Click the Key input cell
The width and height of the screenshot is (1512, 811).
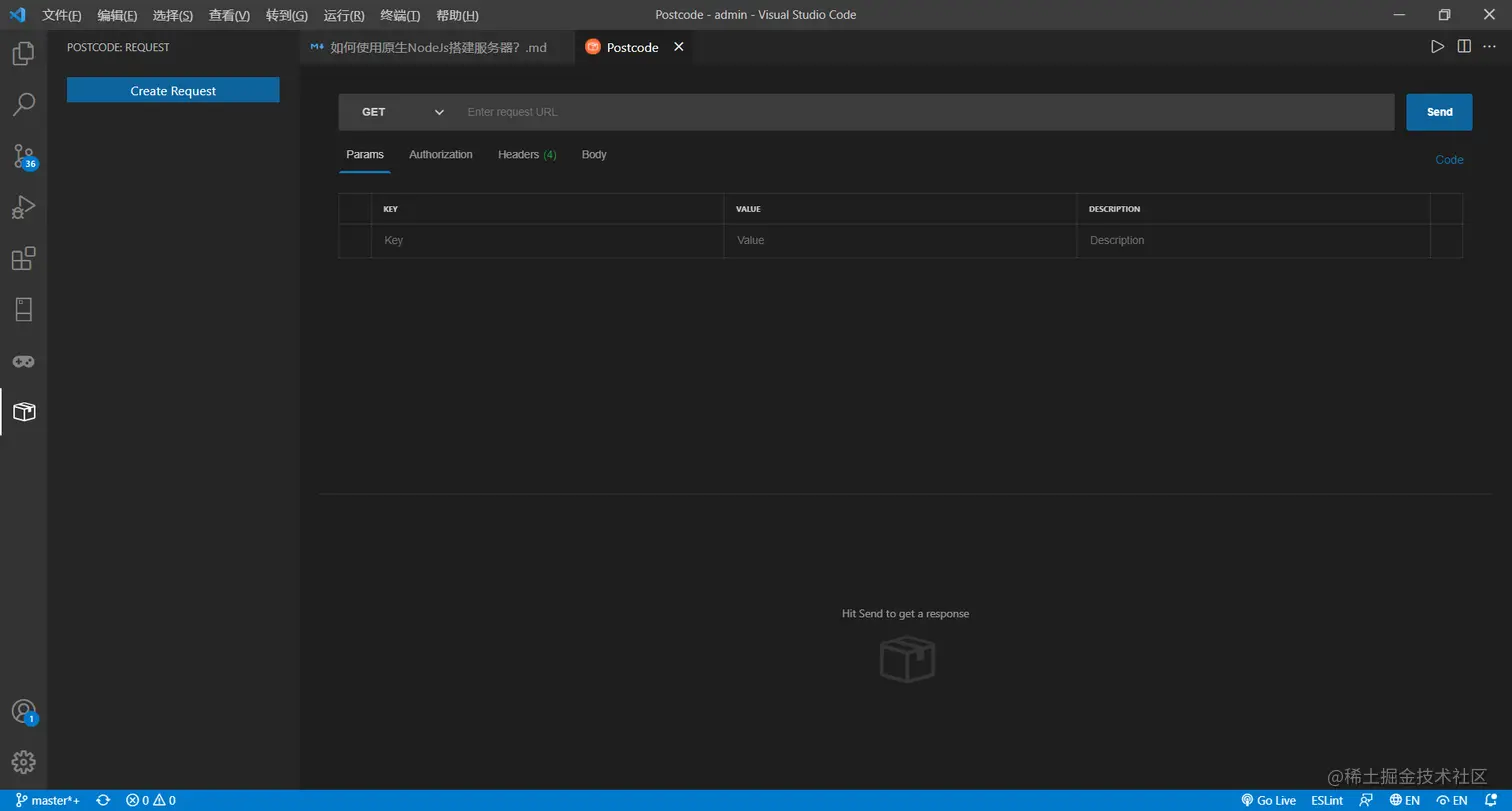[x=547, y=241]
